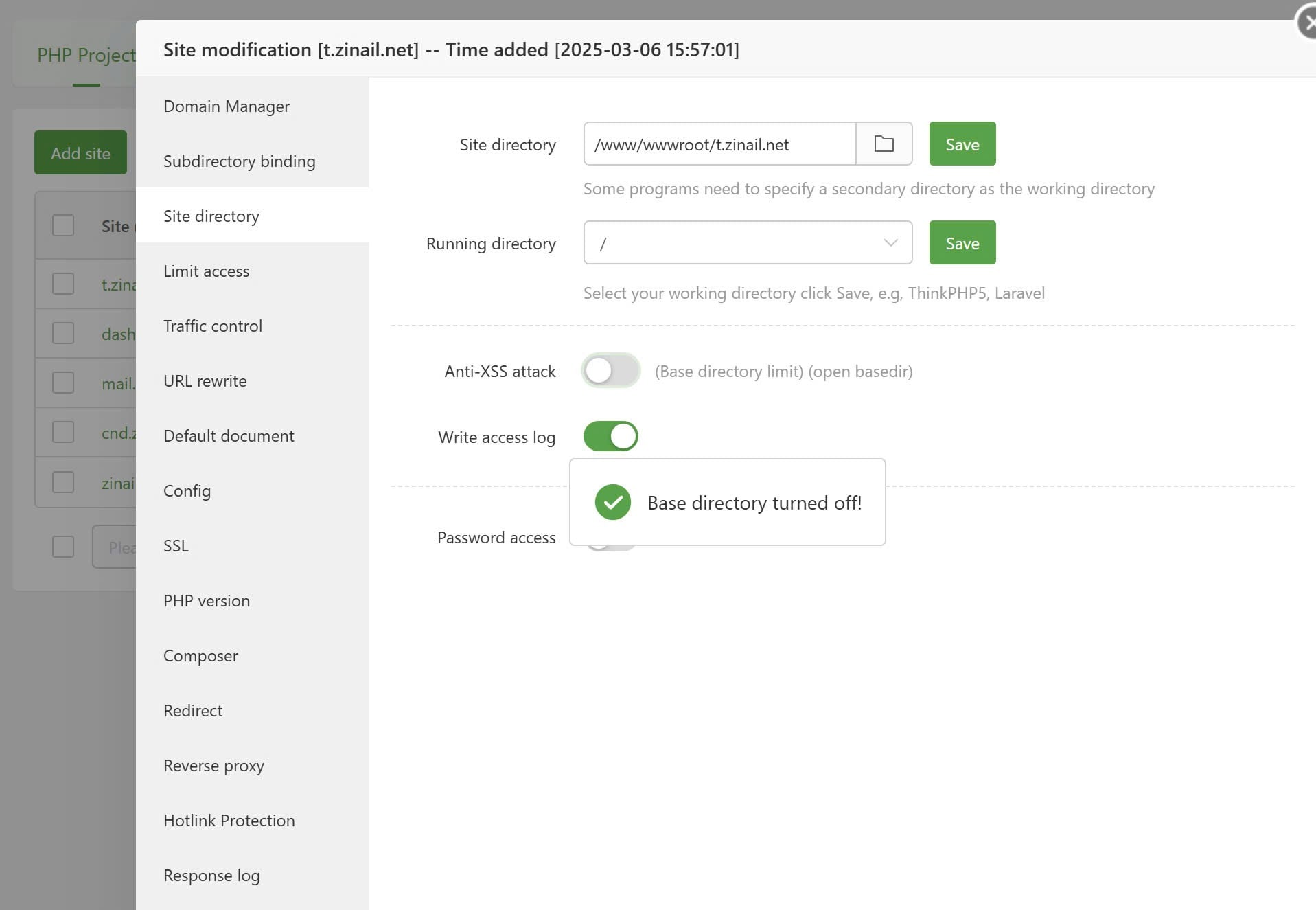Close the site modification dialog
Screen dimensions: 1316x910
tap(1306, 23)
